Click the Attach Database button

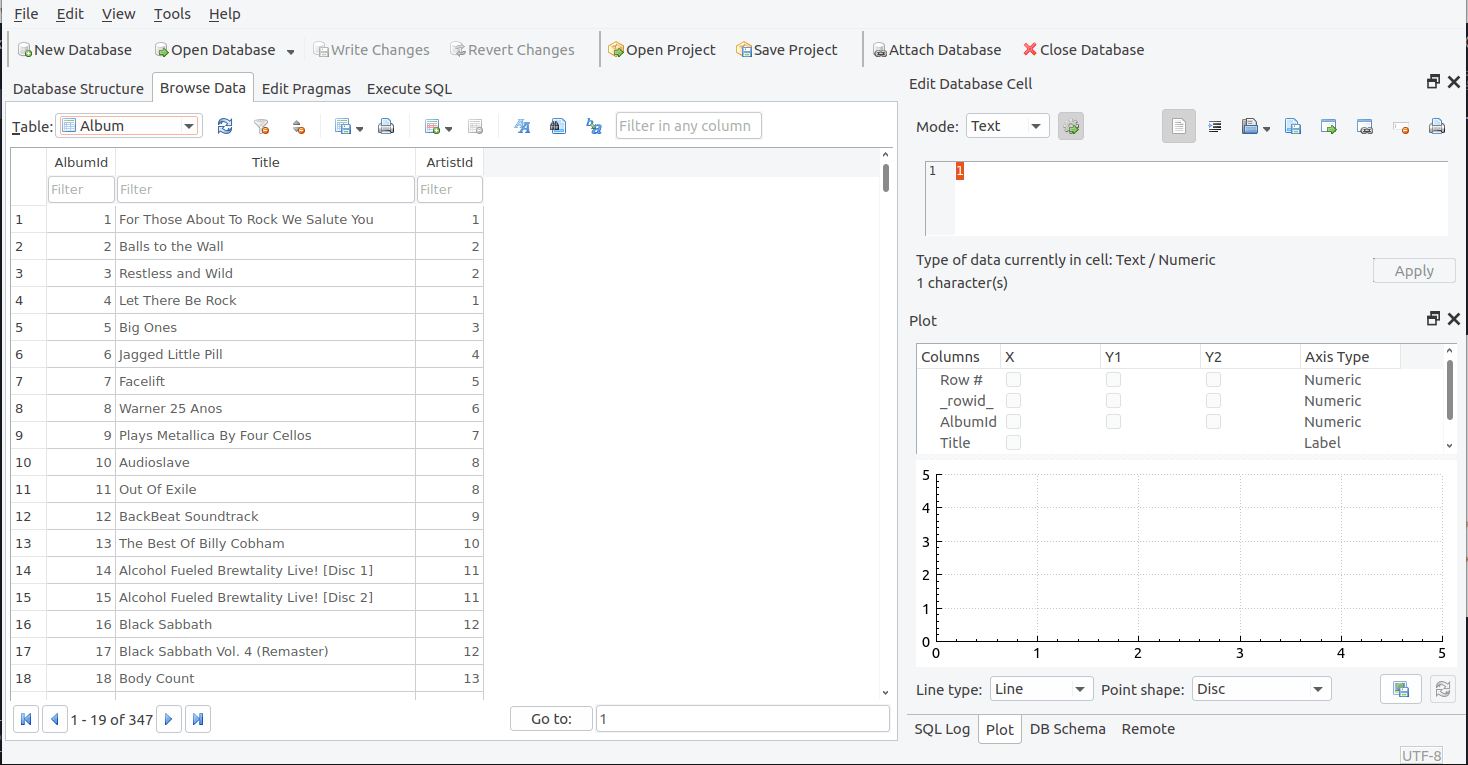(x=937, y=50)
